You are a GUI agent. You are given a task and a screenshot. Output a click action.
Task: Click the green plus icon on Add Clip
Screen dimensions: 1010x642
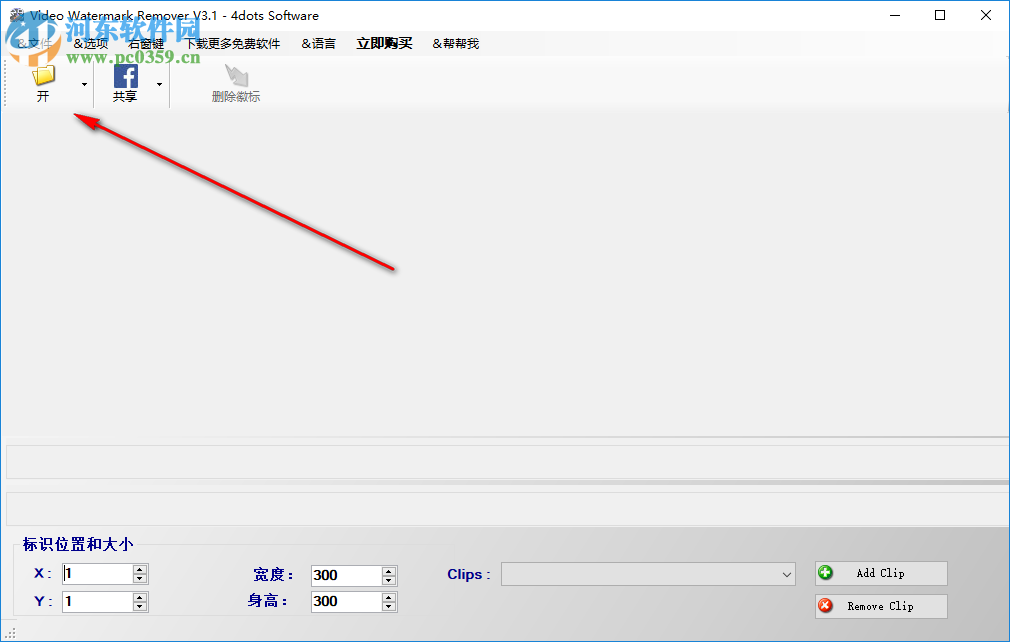click(x=826, y=572)
